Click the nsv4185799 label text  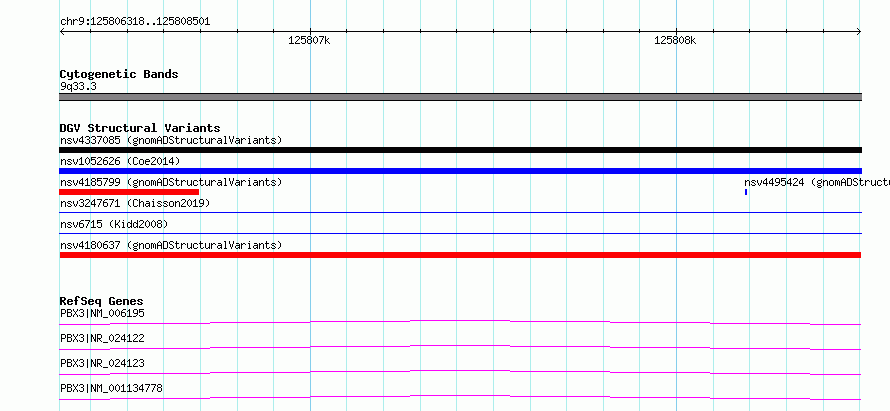171,182
